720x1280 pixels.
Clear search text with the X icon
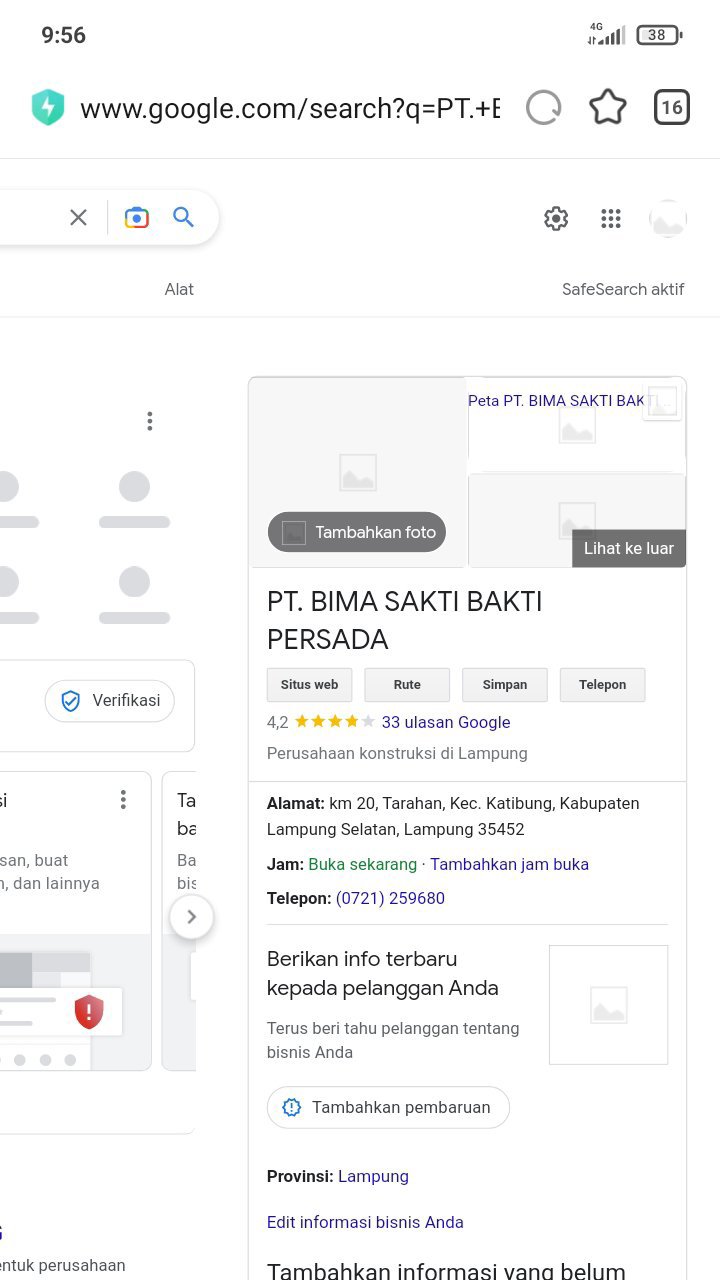[78, 217]
